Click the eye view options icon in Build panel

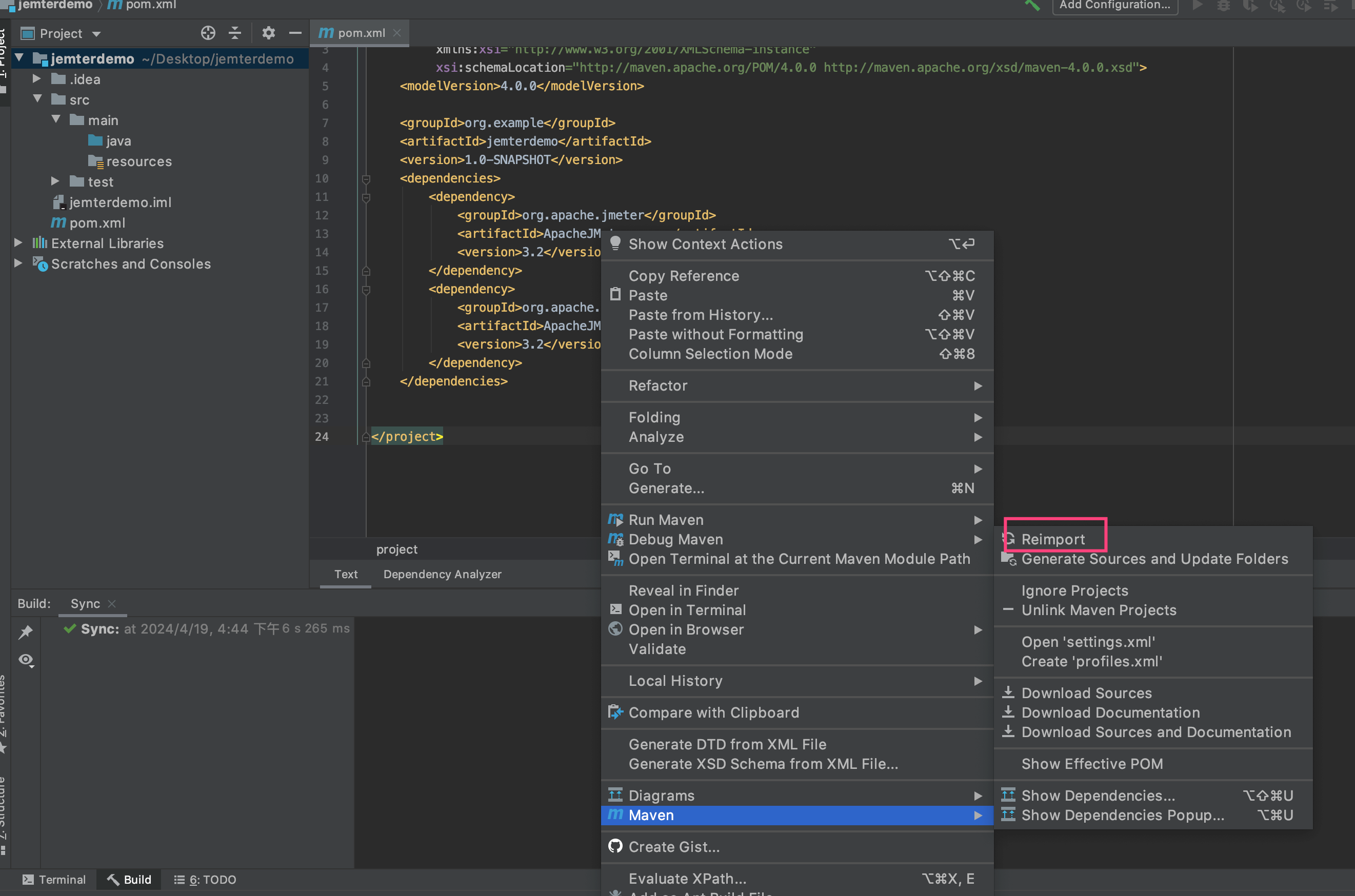26,660
